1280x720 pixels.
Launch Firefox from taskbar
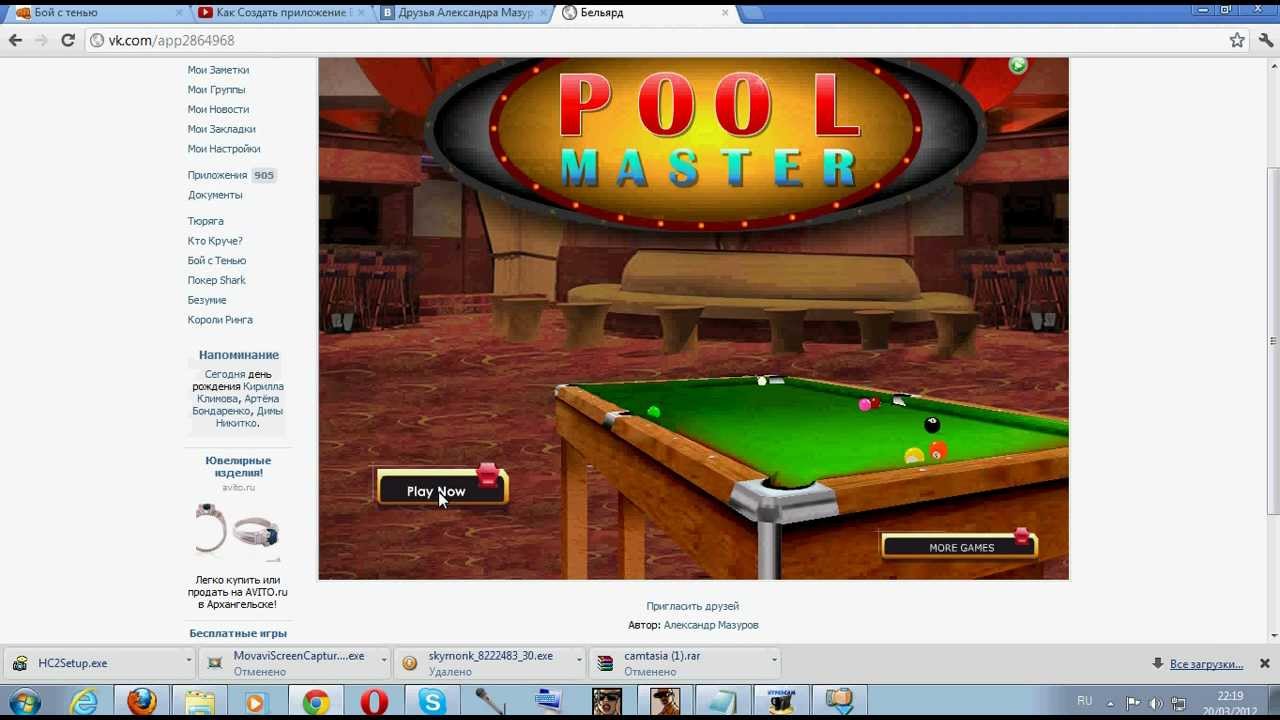point(141,702)
